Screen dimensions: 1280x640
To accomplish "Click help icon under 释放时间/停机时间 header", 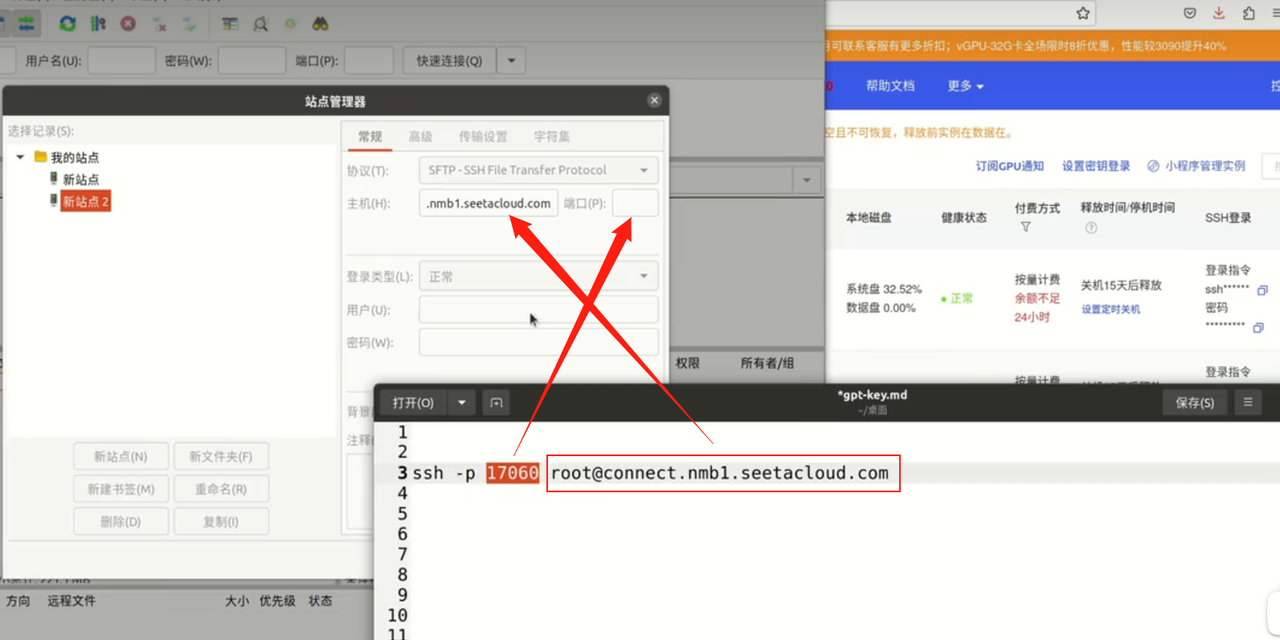I will [1091, 228].
